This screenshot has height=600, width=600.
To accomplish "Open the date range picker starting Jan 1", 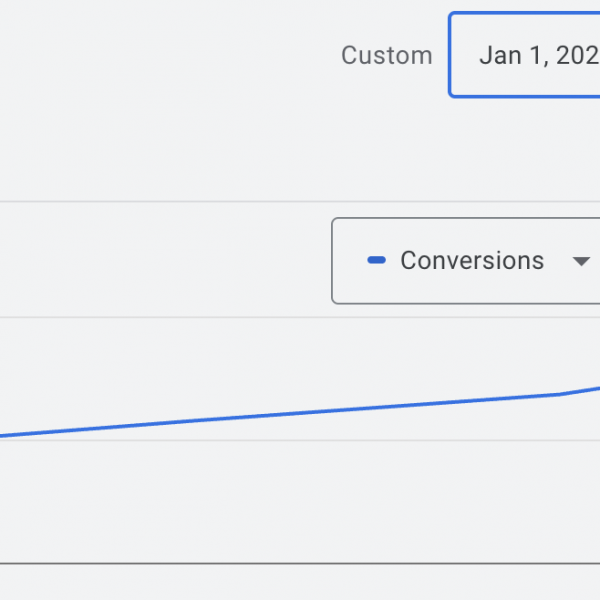I will [x=525, y=56].
